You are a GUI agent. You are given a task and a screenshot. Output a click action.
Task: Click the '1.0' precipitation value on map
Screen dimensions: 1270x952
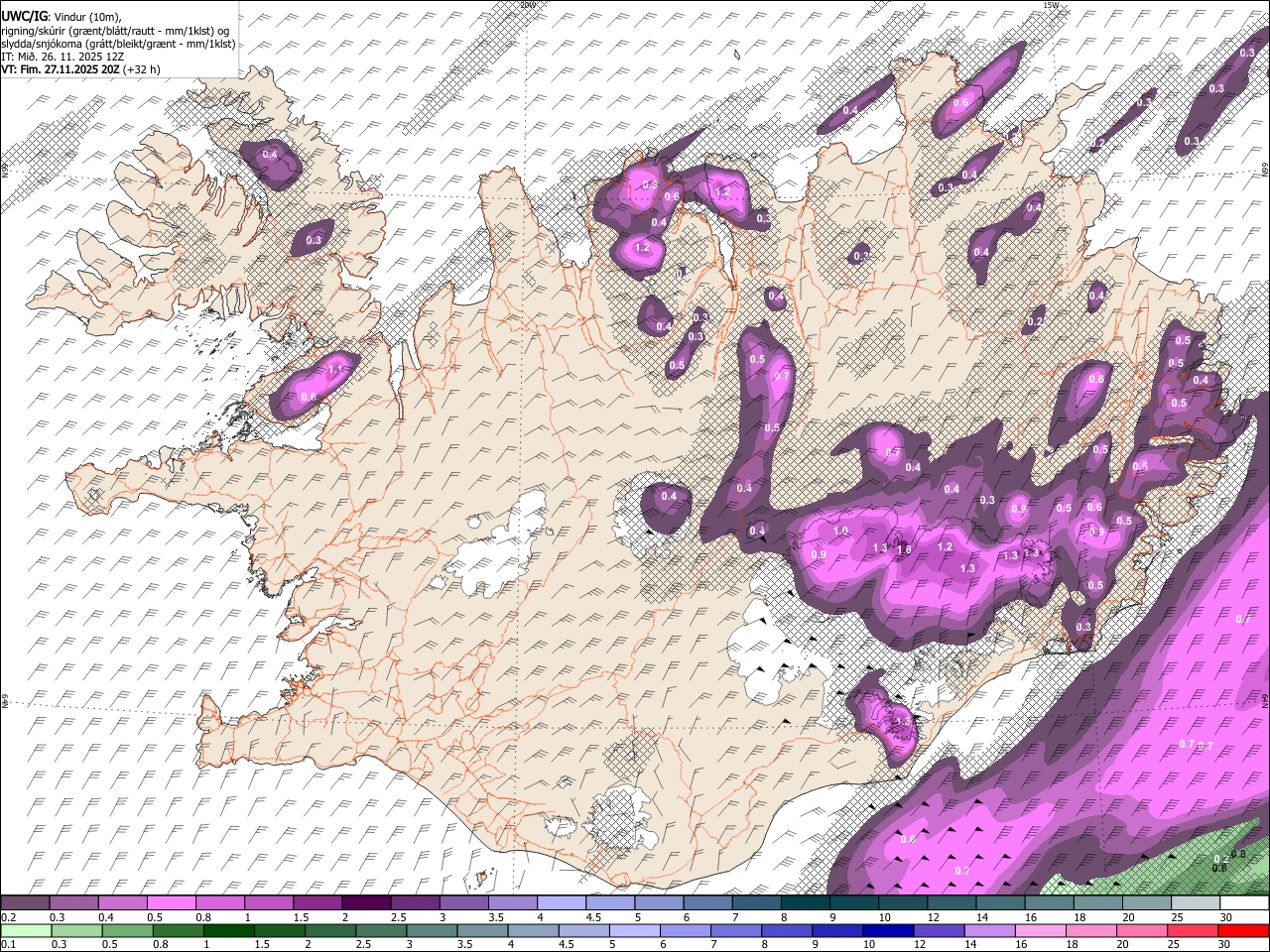[841, 533]
